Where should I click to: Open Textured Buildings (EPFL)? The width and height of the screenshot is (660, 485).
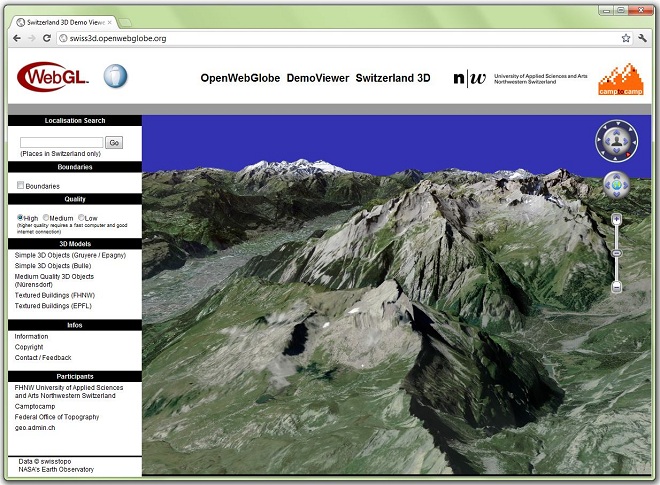(53, 306)
